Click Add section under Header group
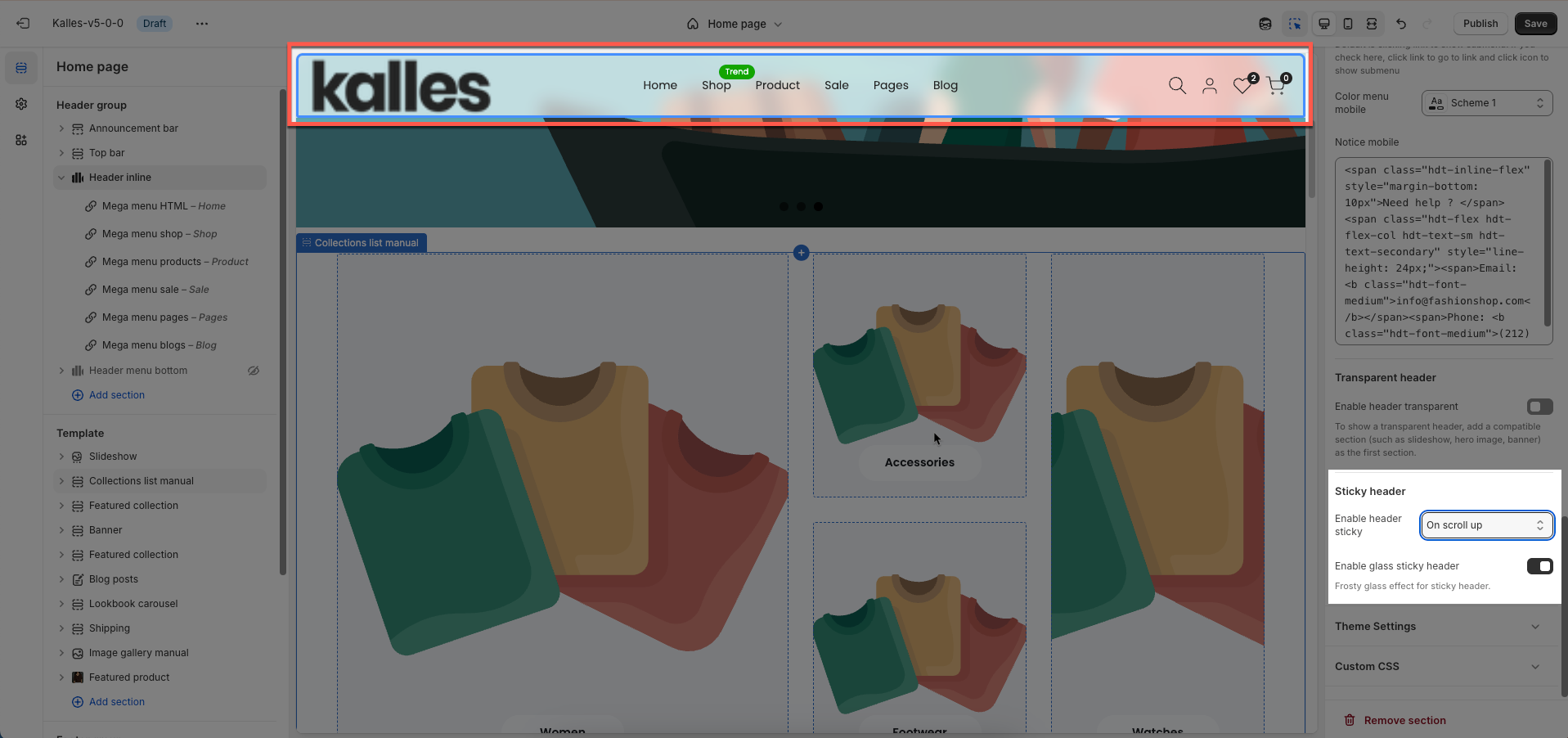This screenshot has height=738, width=1568. [x=117, y=395]
